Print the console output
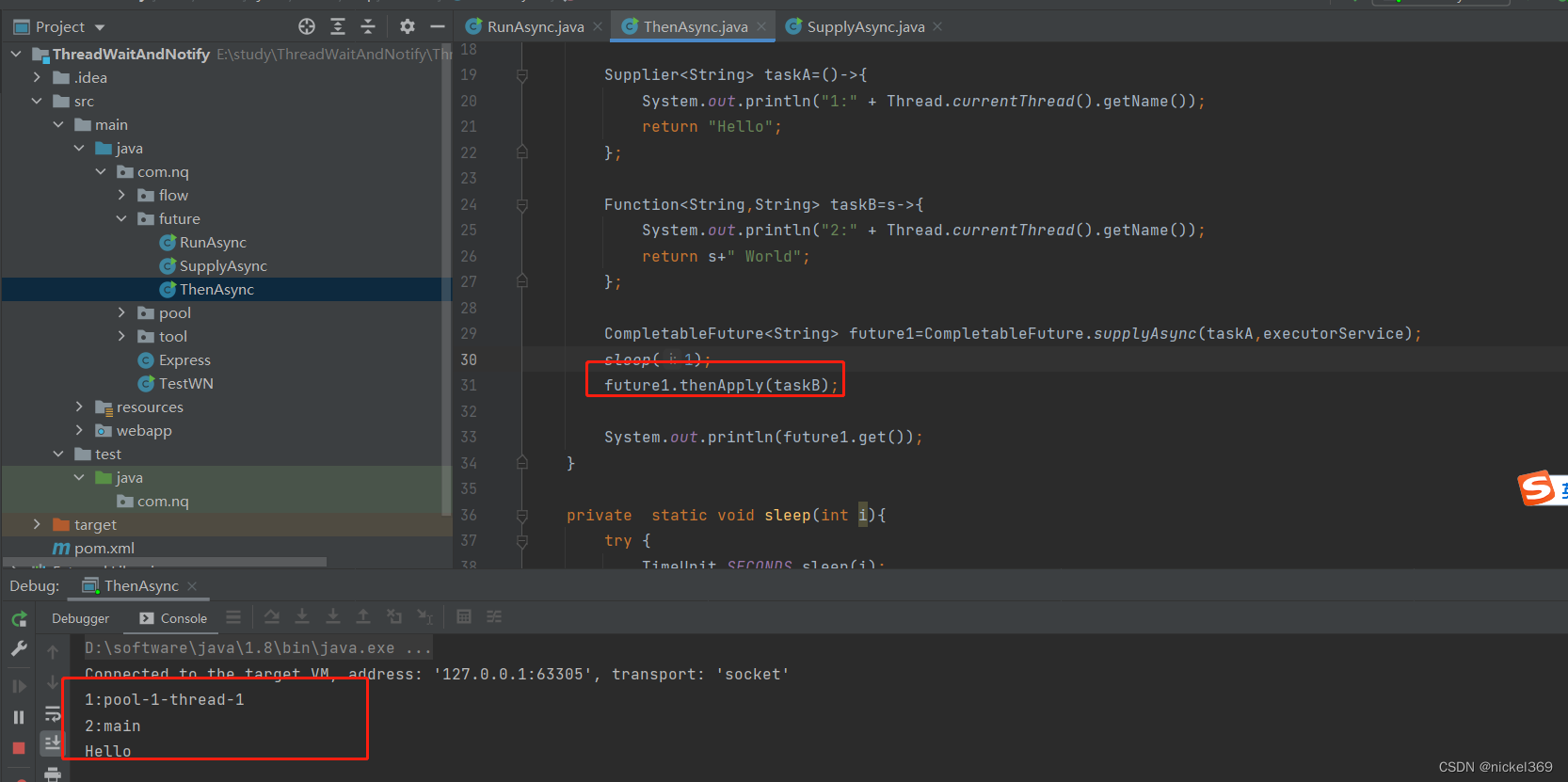The height and width of the screenshot is (782, 1568). [53, 774]
